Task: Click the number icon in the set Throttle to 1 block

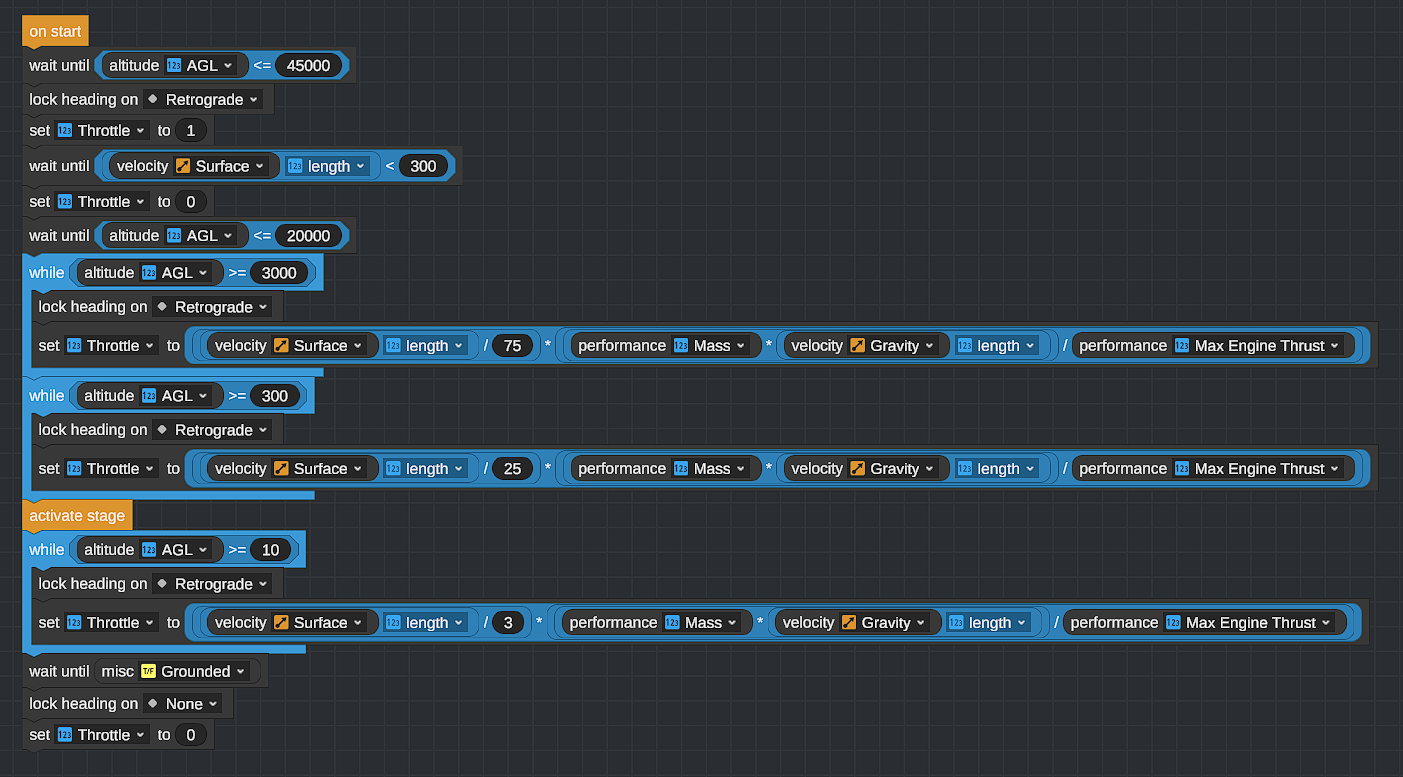Action: tap(65, 131)
